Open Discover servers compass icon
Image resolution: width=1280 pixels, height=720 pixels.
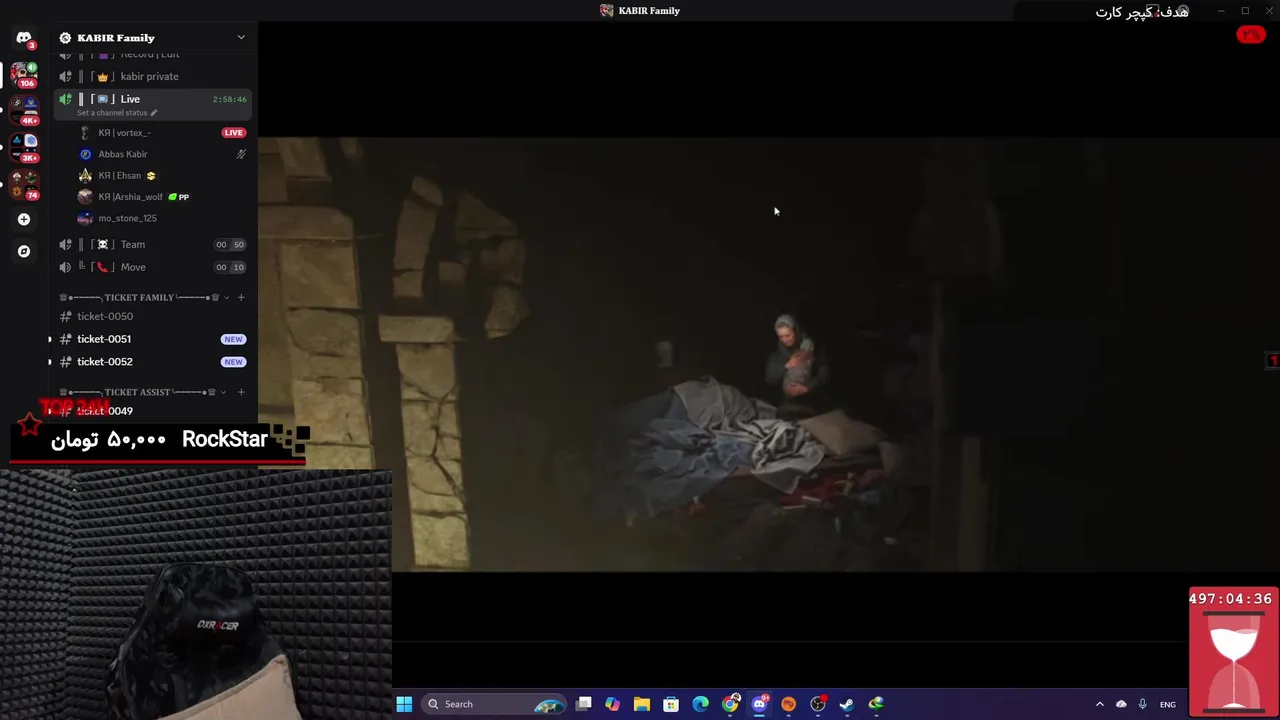click(24, 251)
